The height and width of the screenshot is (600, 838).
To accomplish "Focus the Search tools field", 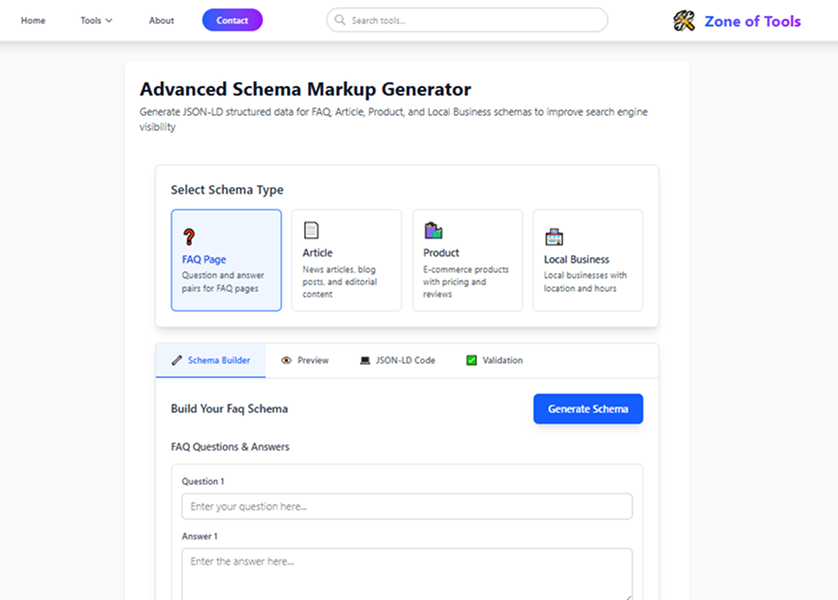I will click(474, 20).
